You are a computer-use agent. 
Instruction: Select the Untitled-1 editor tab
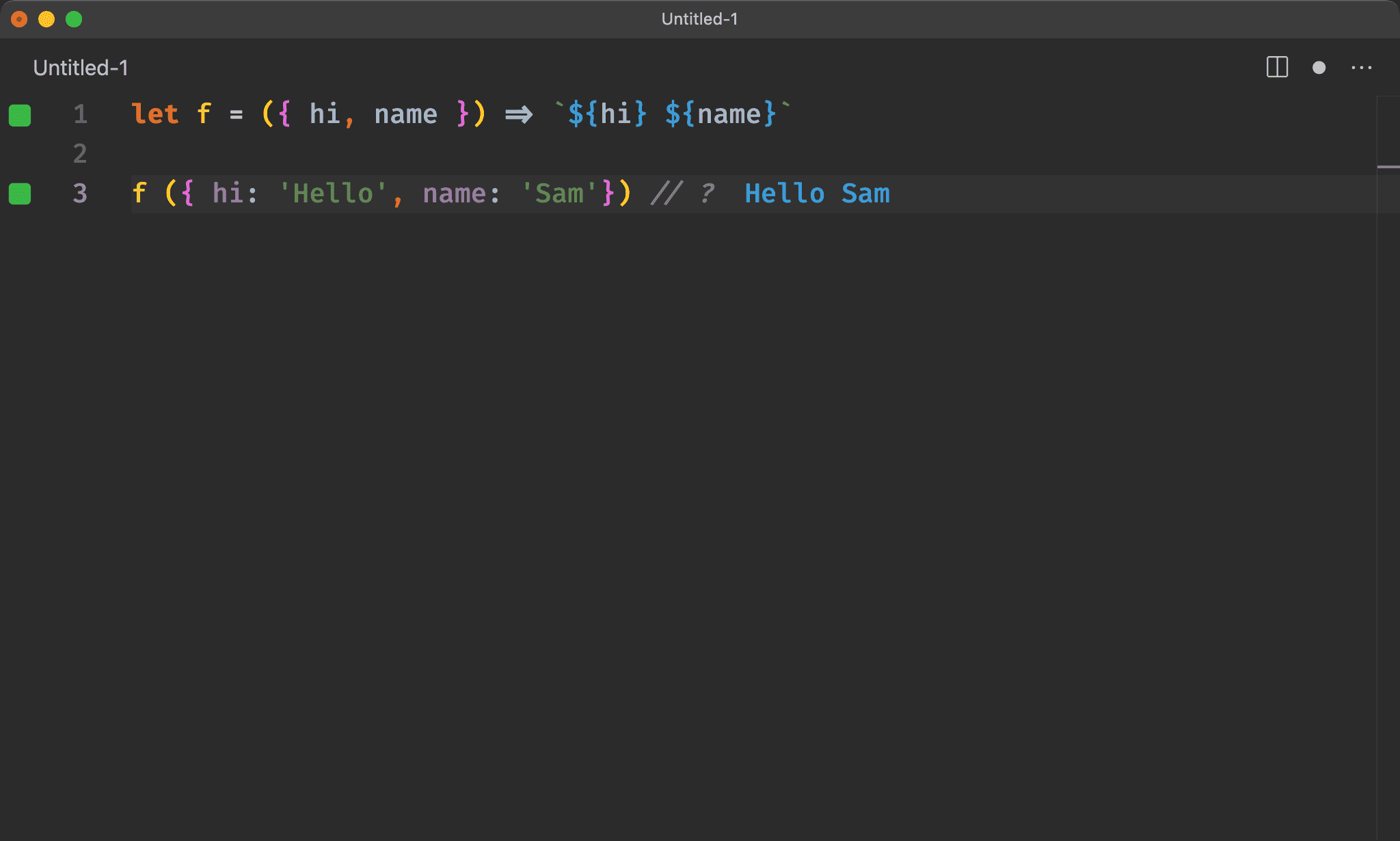tap(81, 68)
